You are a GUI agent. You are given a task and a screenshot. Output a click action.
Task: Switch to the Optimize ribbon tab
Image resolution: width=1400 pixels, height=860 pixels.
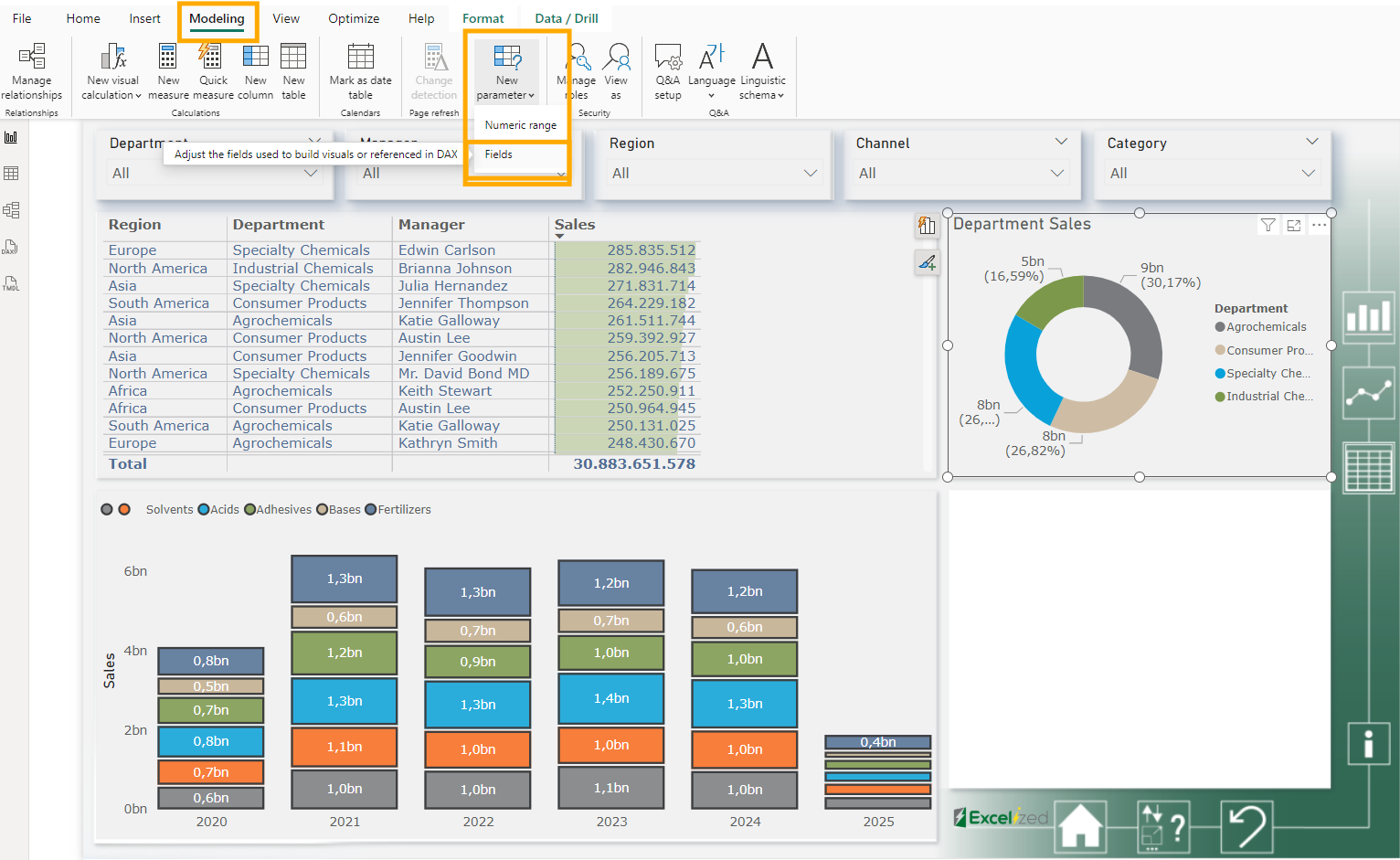(x=354, y=18)
